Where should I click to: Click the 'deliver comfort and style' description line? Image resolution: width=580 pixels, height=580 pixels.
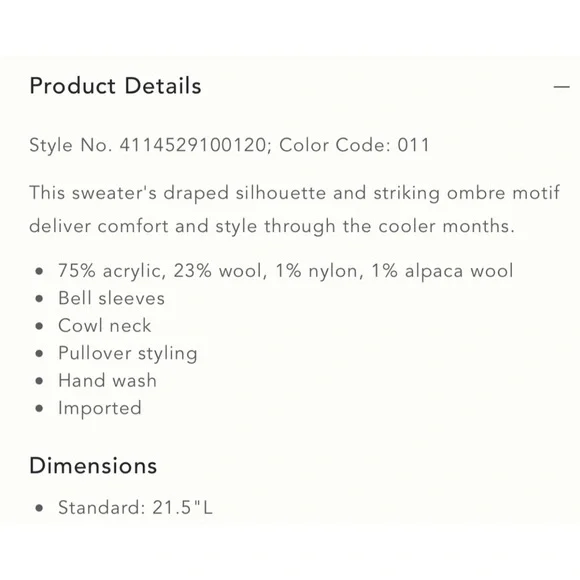(272, 226)
